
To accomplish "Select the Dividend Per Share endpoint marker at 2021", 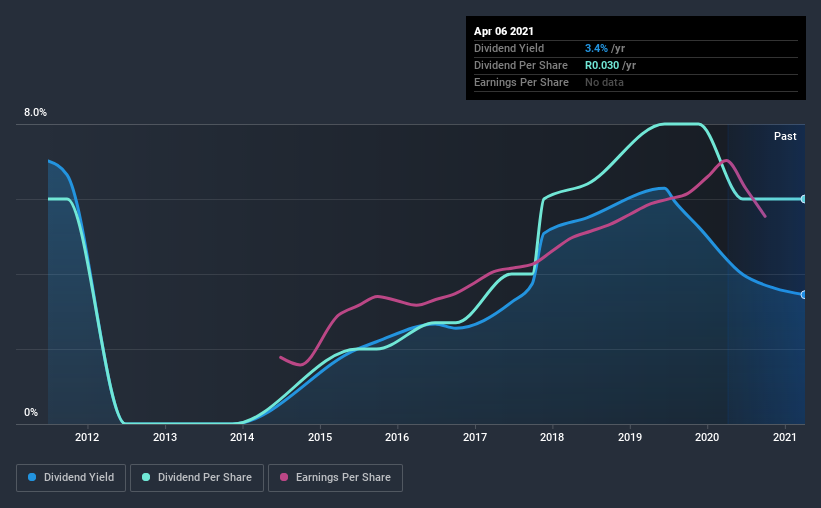I will point(803,199).
